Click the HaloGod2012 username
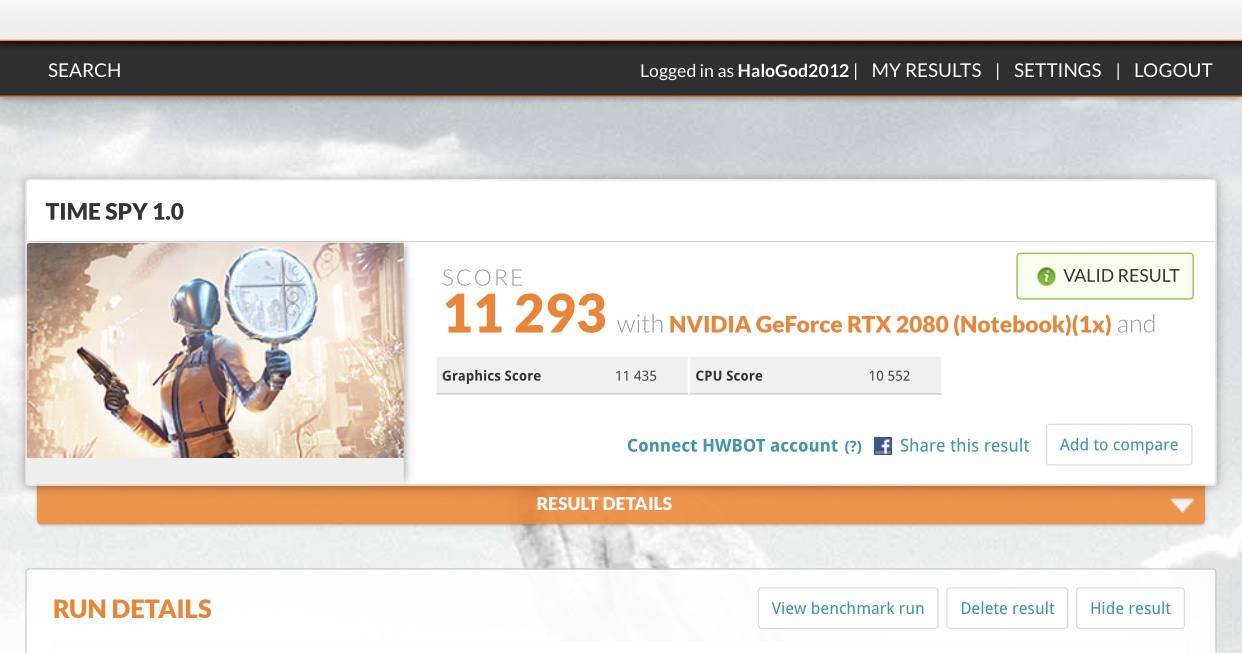 (793, 71)
